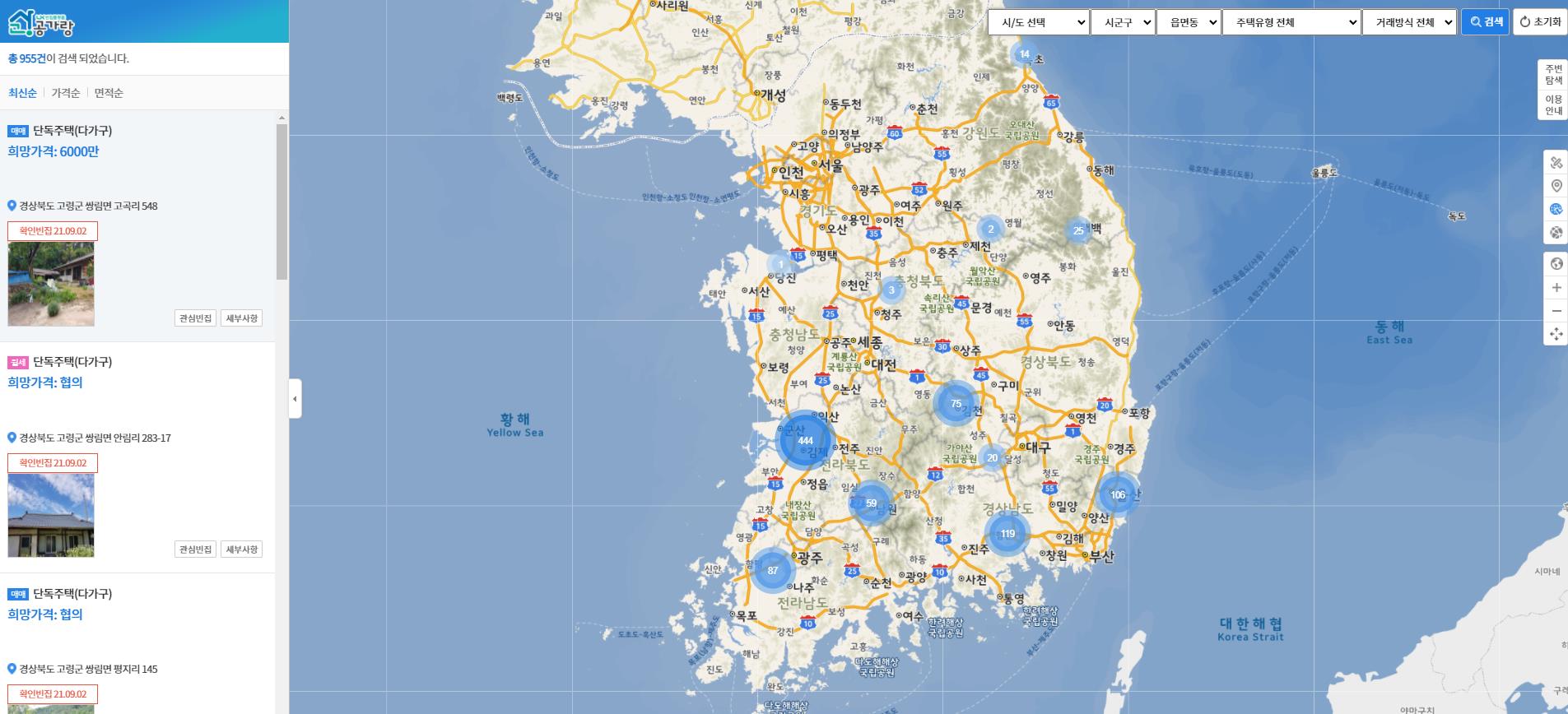Viewport: 1568px width, 714px height.
Task: Open the 시/도 선택 dropdown
Action: (1039, 22)
